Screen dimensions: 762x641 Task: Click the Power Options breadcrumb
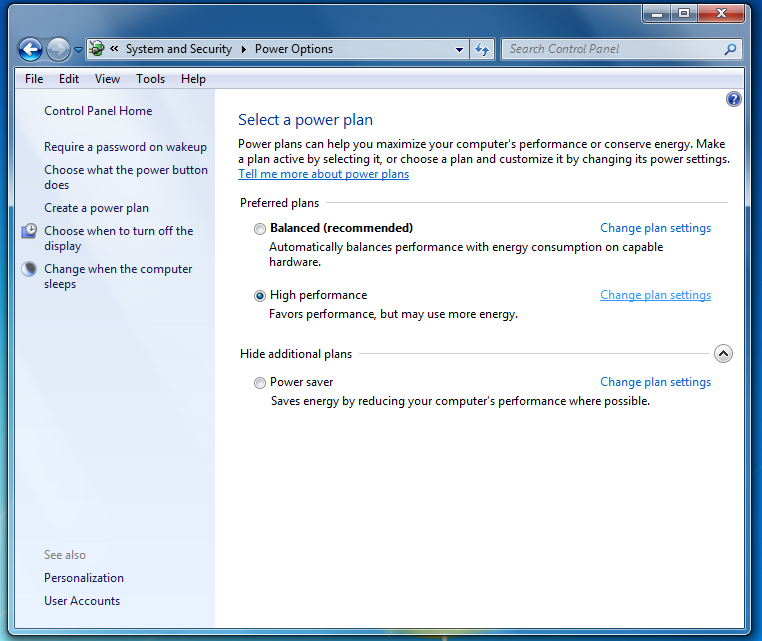(294, 49)
